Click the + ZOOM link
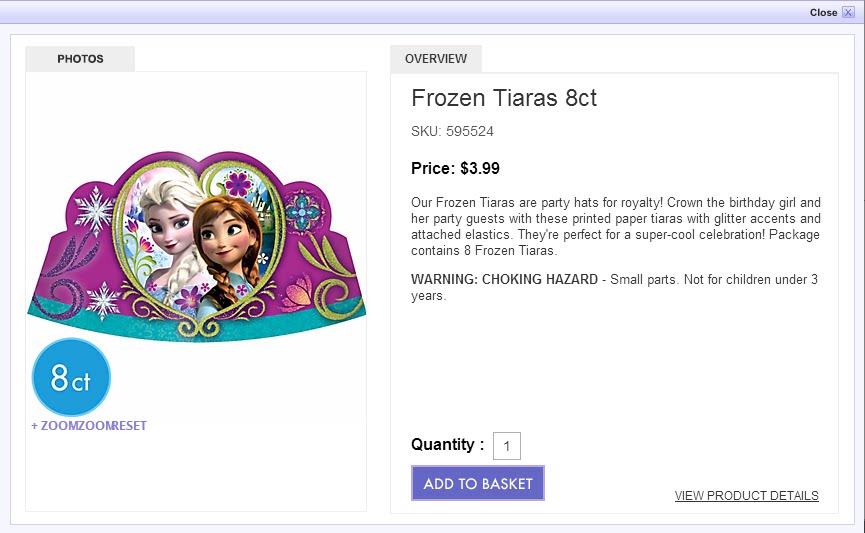The height and width of the screenshot is (533, 865). 56,426
